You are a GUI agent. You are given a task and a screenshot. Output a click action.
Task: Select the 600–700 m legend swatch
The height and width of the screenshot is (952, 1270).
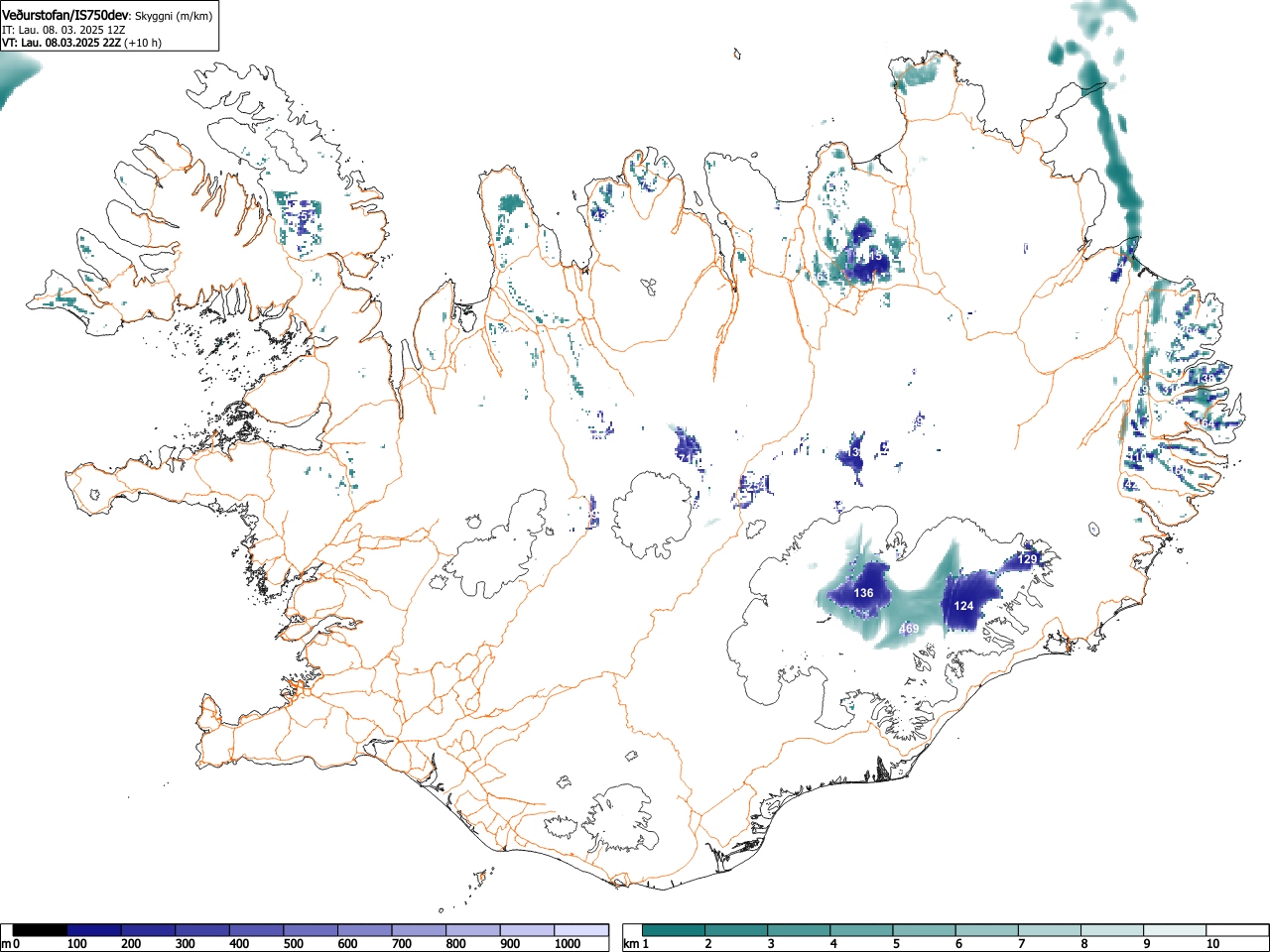tap(365, 930)
